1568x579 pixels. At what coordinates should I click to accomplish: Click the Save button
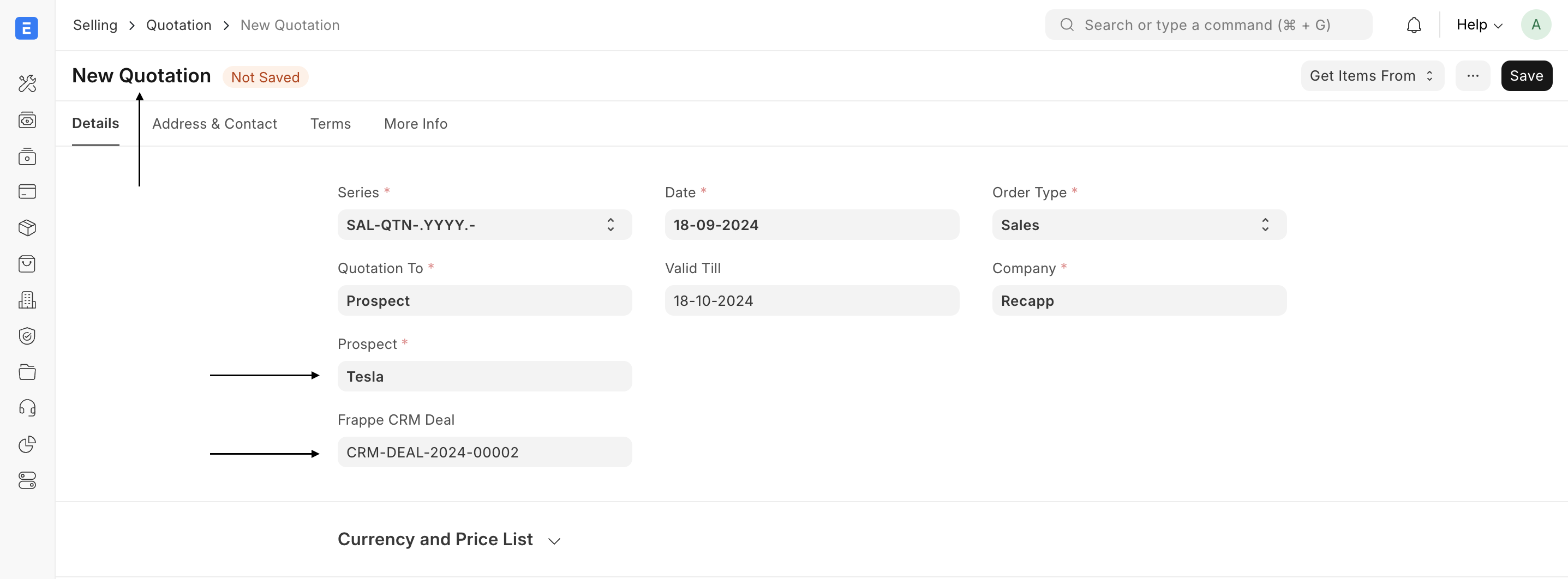pyautogui.click(x=1526, y=76)
